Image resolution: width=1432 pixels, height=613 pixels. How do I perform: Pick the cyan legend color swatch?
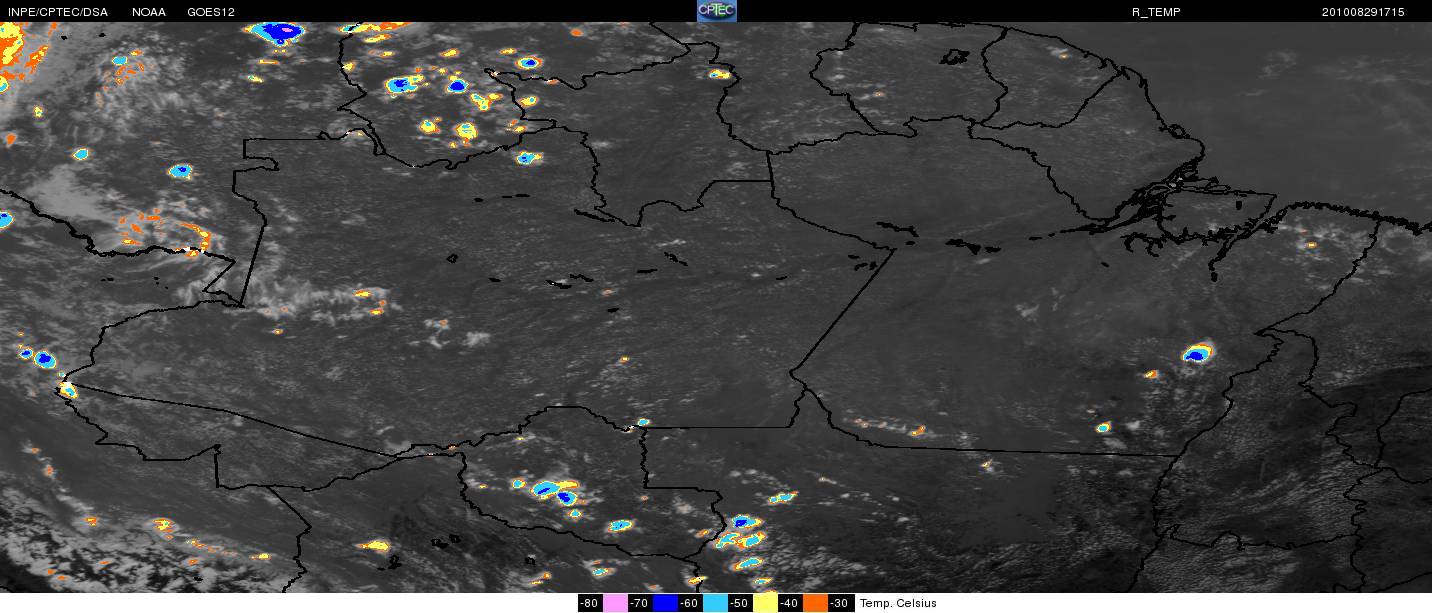pyautogui.click(x=714, y=603)
